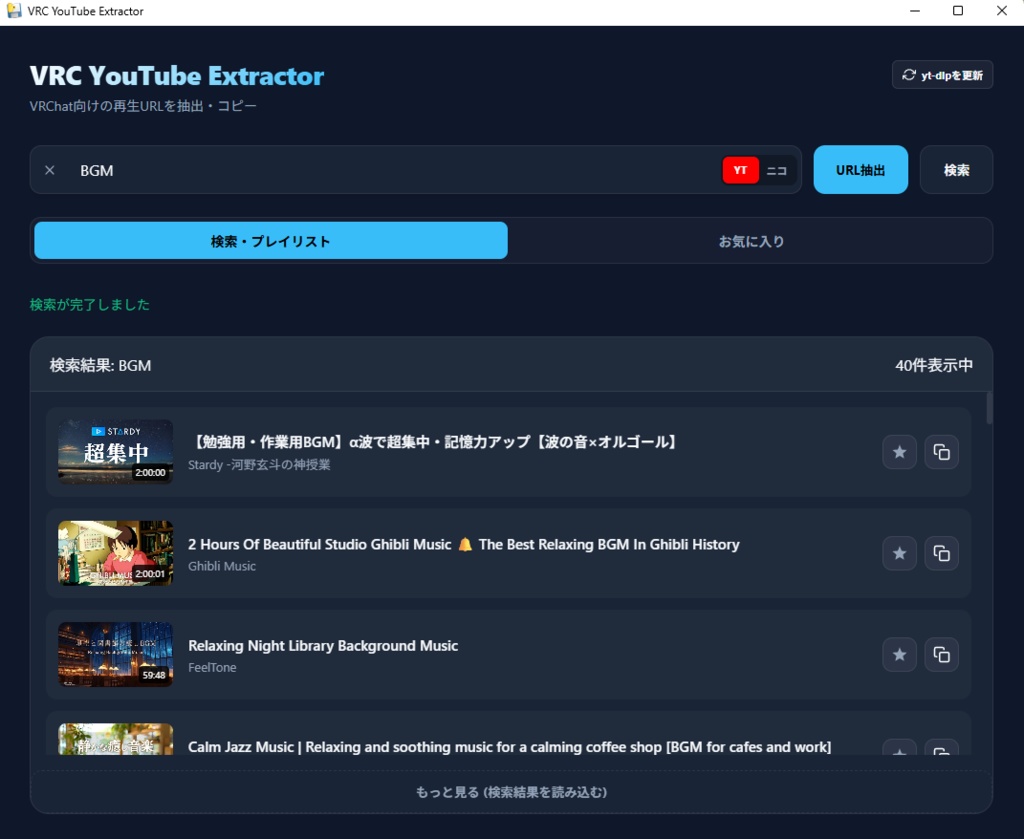
Task: Click inside the BGM search field
Action: coord(400,169)
